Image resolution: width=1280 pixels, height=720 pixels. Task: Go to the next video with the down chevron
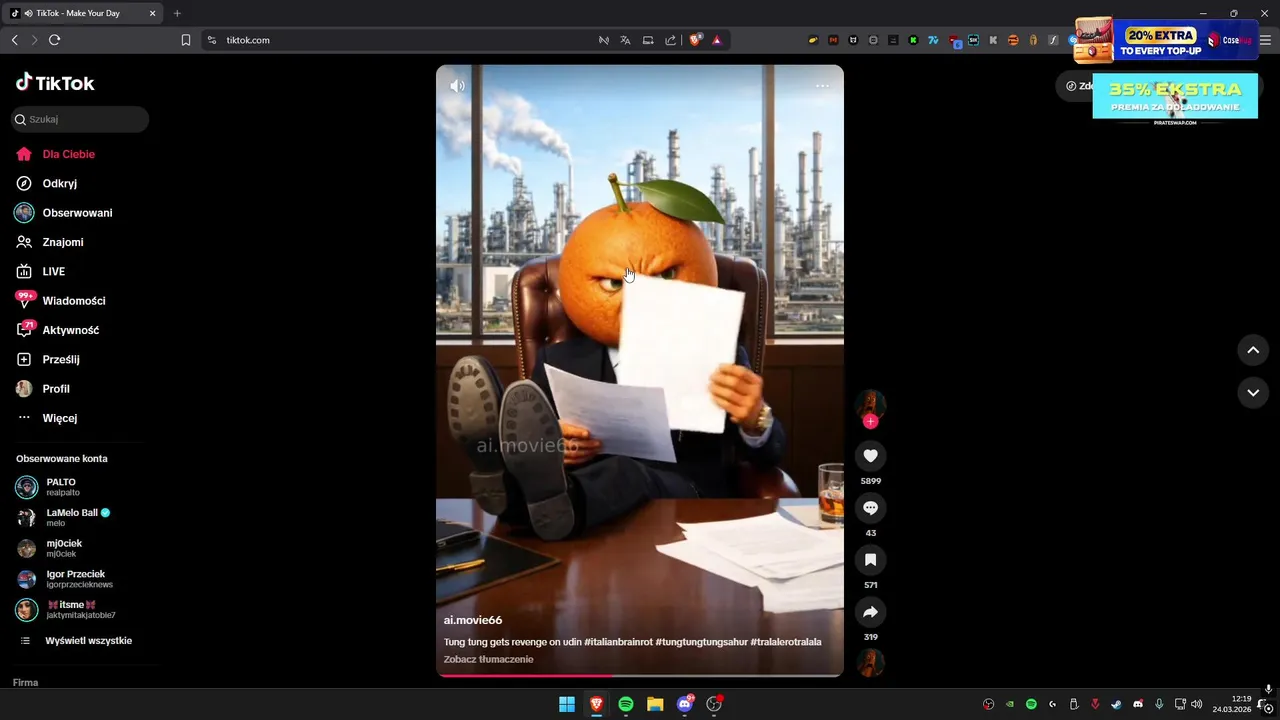1253,393
